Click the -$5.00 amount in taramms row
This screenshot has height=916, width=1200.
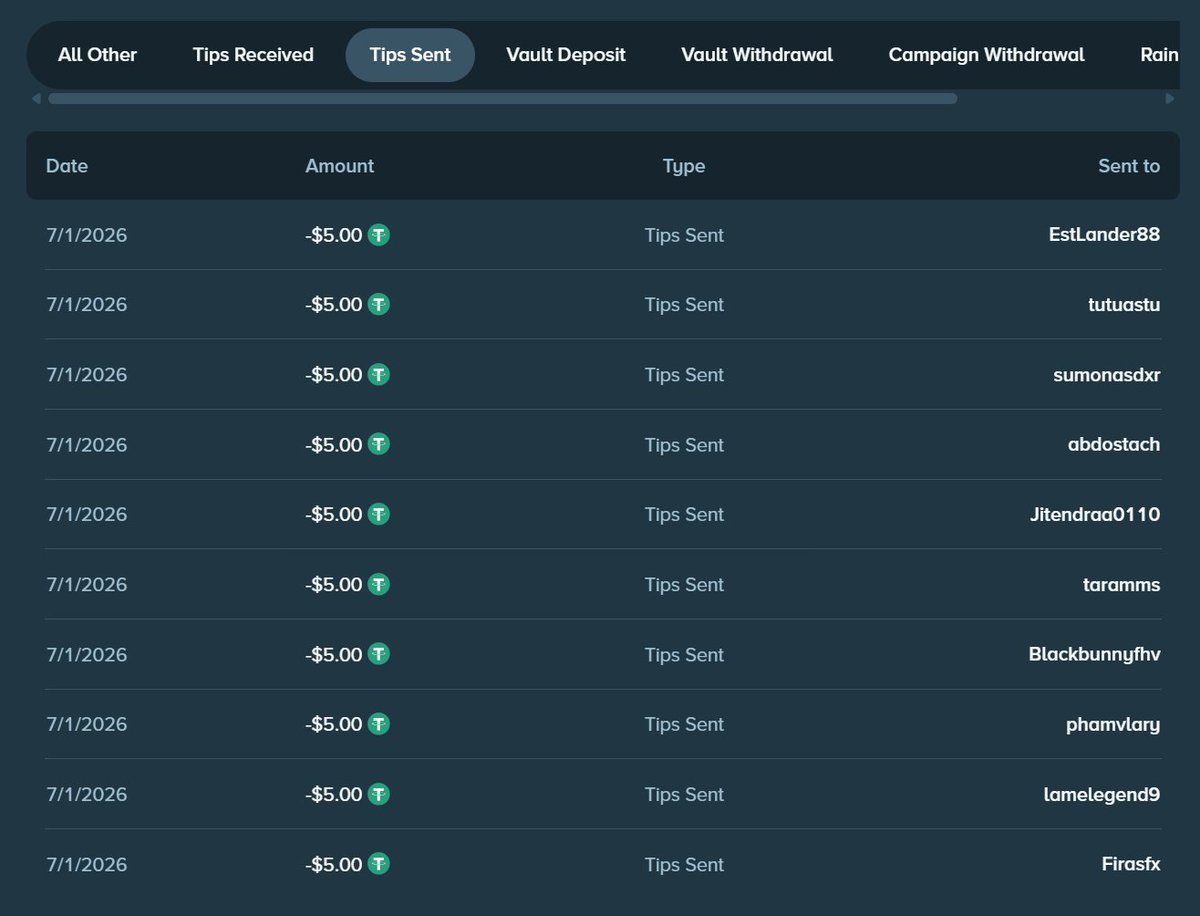tap(334, 584)
